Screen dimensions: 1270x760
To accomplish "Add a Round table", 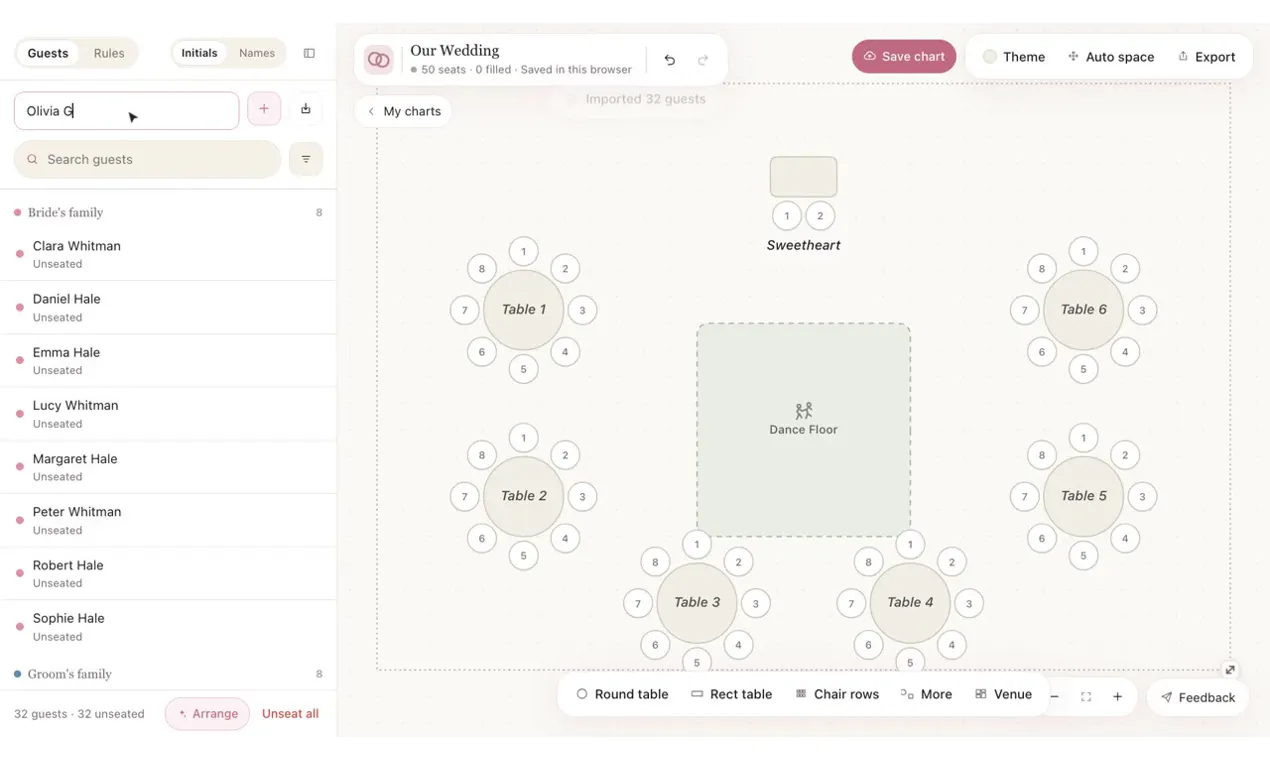I will (x=622, y=694).
